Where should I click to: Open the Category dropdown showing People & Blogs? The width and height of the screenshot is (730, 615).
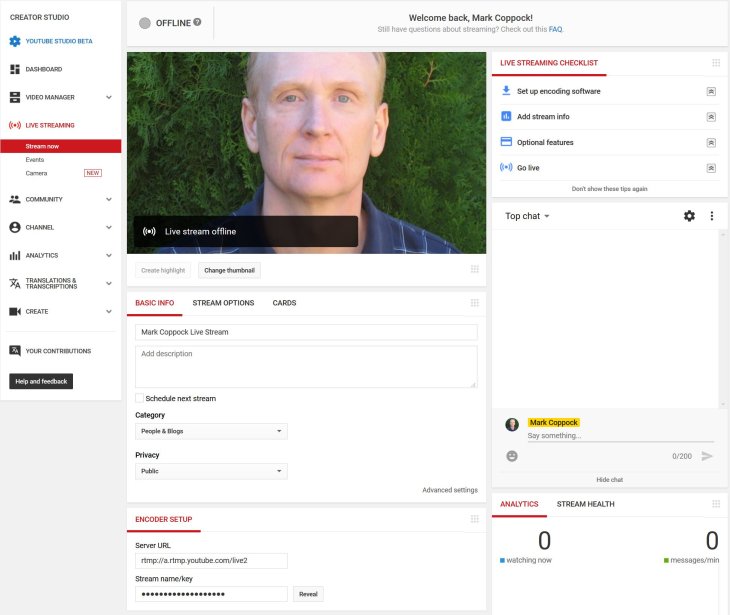click(211, 431)
